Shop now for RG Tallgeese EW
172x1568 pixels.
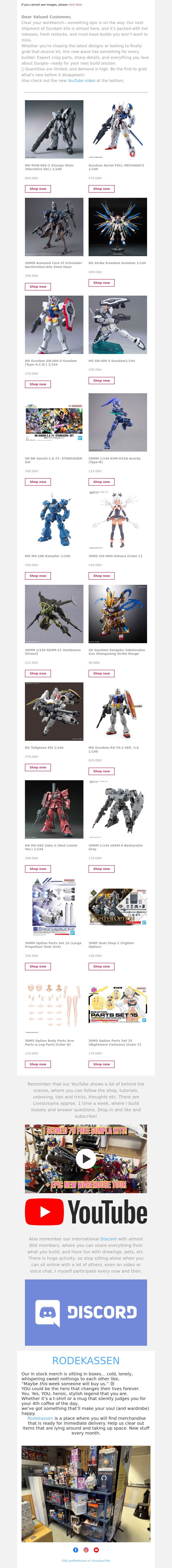[38, 767]
